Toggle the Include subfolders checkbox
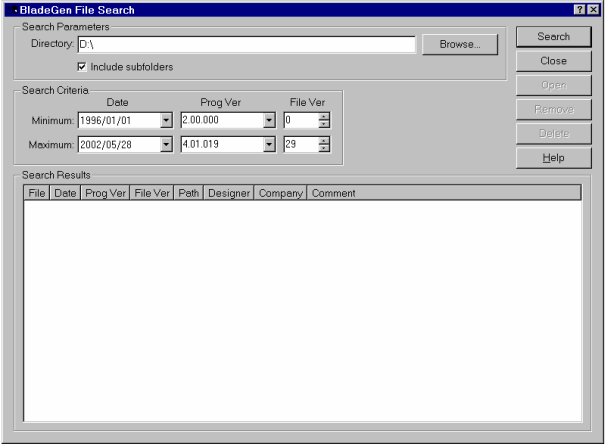605x444 pixels. [82, 67]
